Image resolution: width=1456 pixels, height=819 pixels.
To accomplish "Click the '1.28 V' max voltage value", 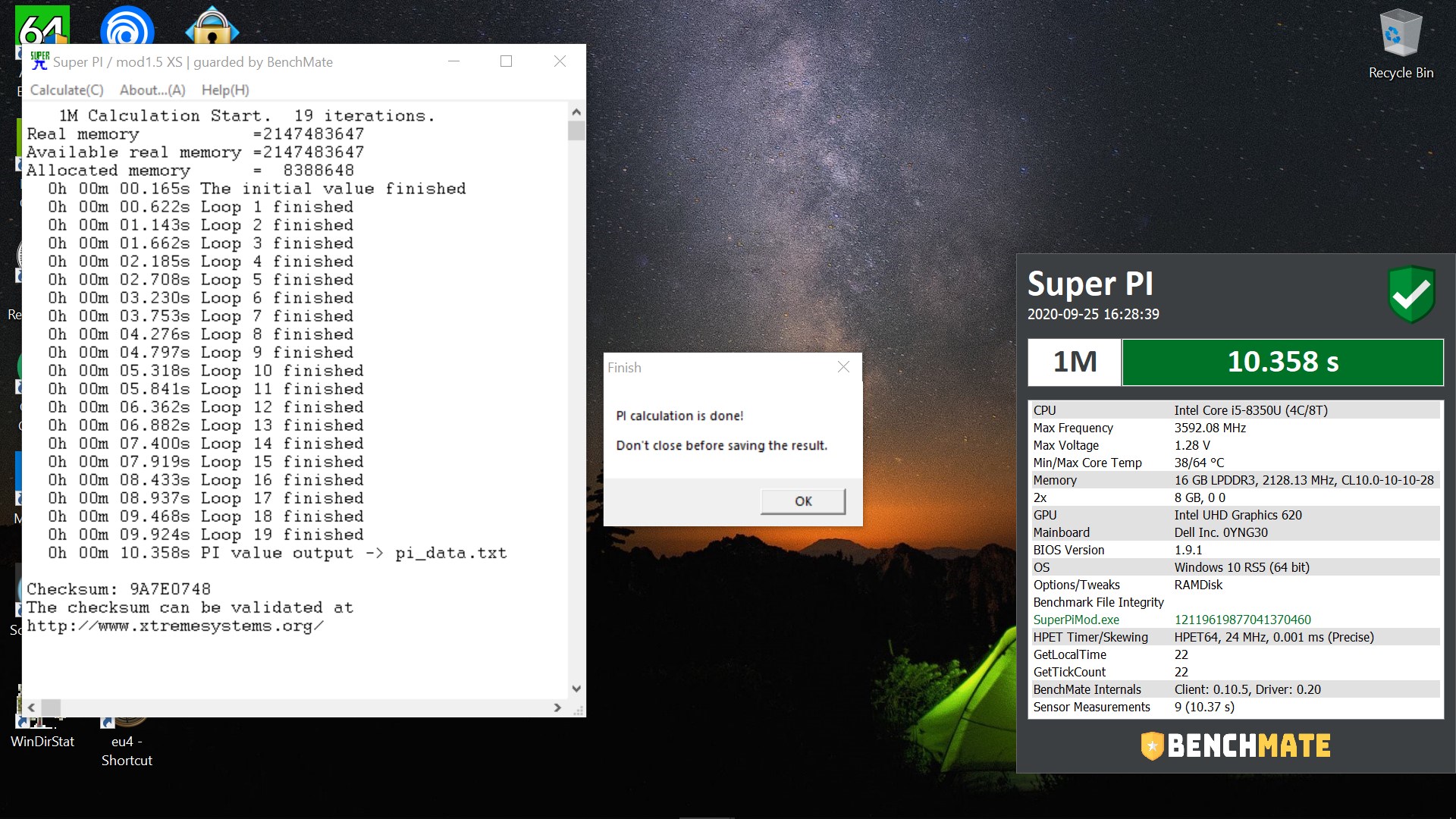I will point(1192,445).
